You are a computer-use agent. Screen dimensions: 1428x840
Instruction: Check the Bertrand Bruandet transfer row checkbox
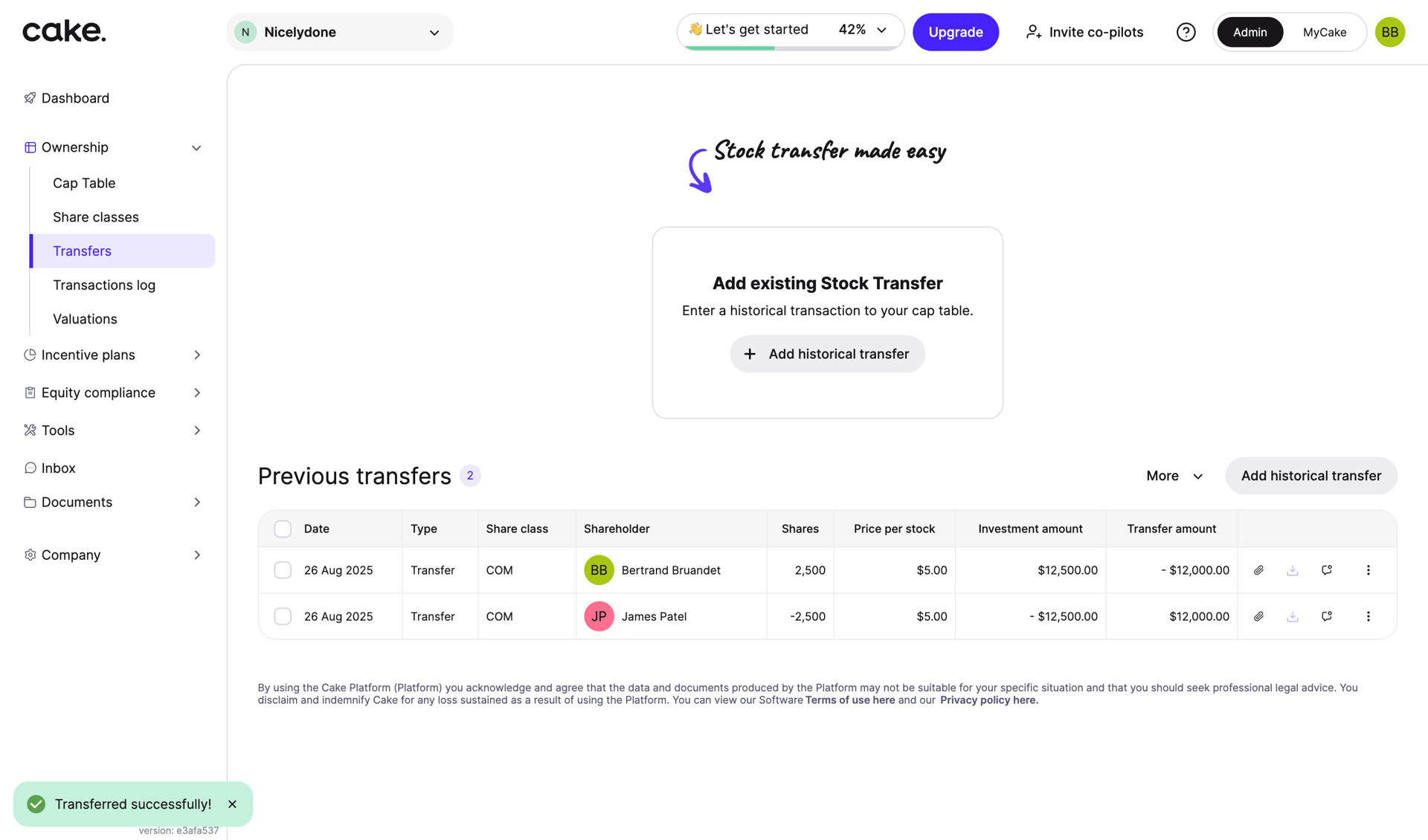pos(283,570)
